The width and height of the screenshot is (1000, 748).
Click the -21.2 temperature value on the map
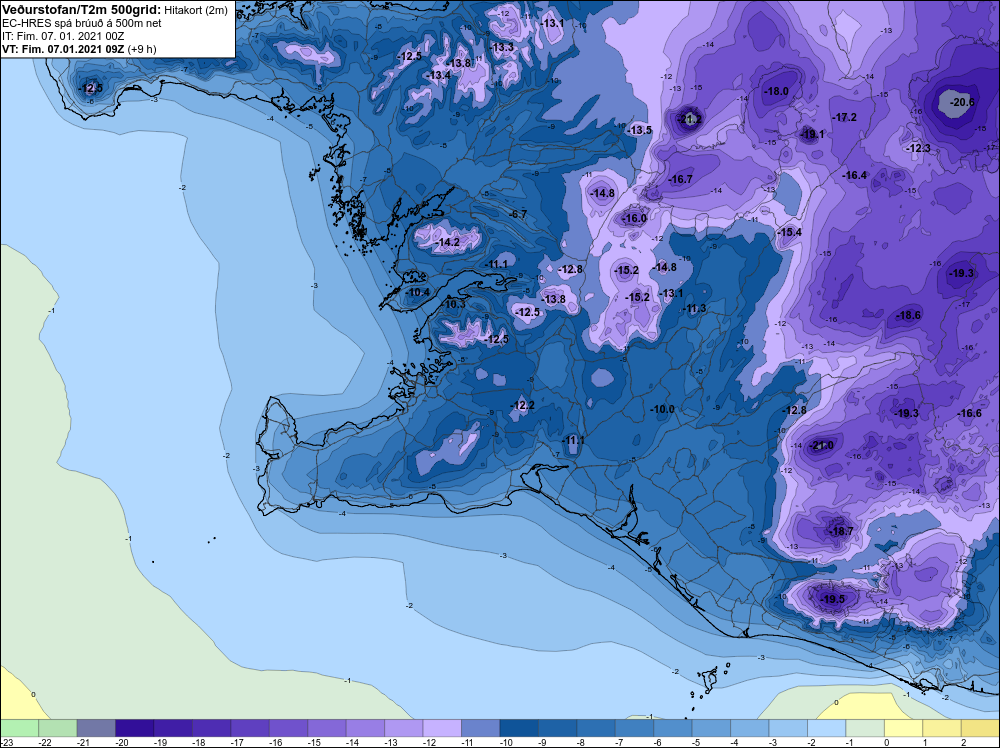(x=689, y=119)
